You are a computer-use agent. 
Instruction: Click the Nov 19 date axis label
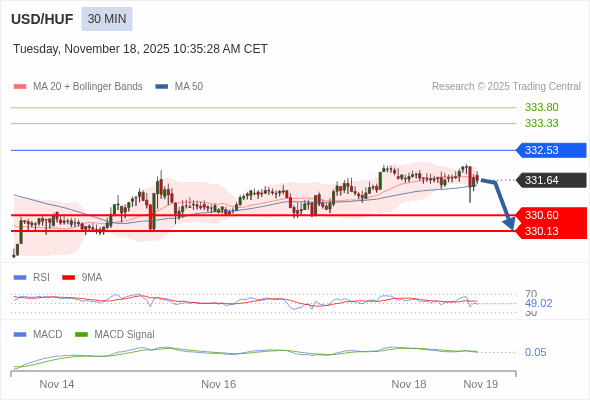[x=481, y=384]
